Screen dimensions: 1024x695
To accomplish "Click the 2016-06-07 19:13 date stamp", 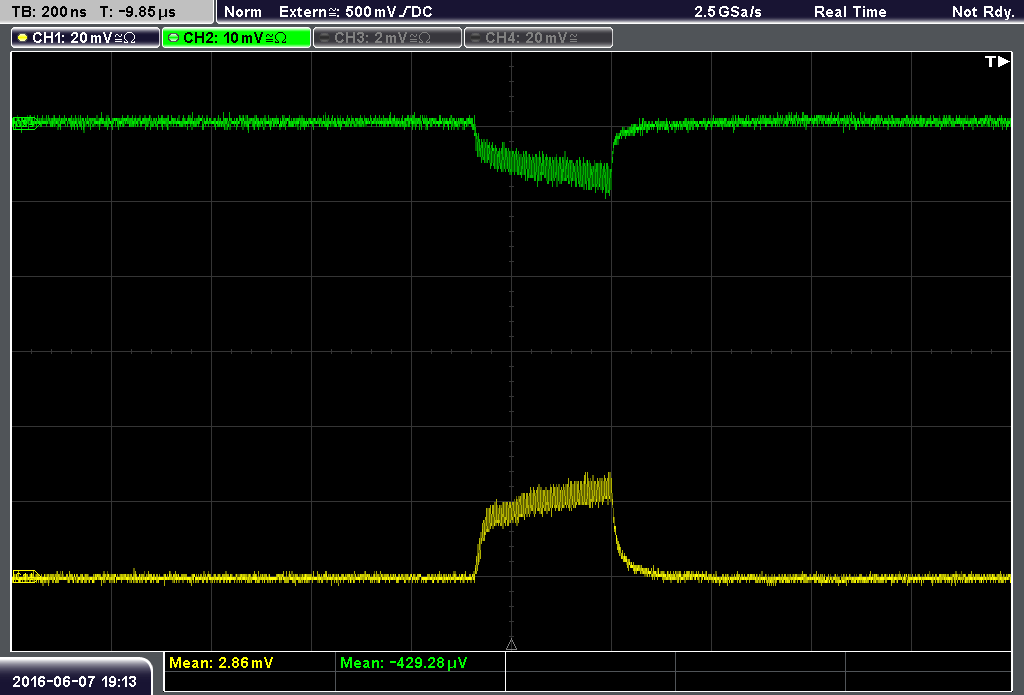I will [x=74, y=682].
